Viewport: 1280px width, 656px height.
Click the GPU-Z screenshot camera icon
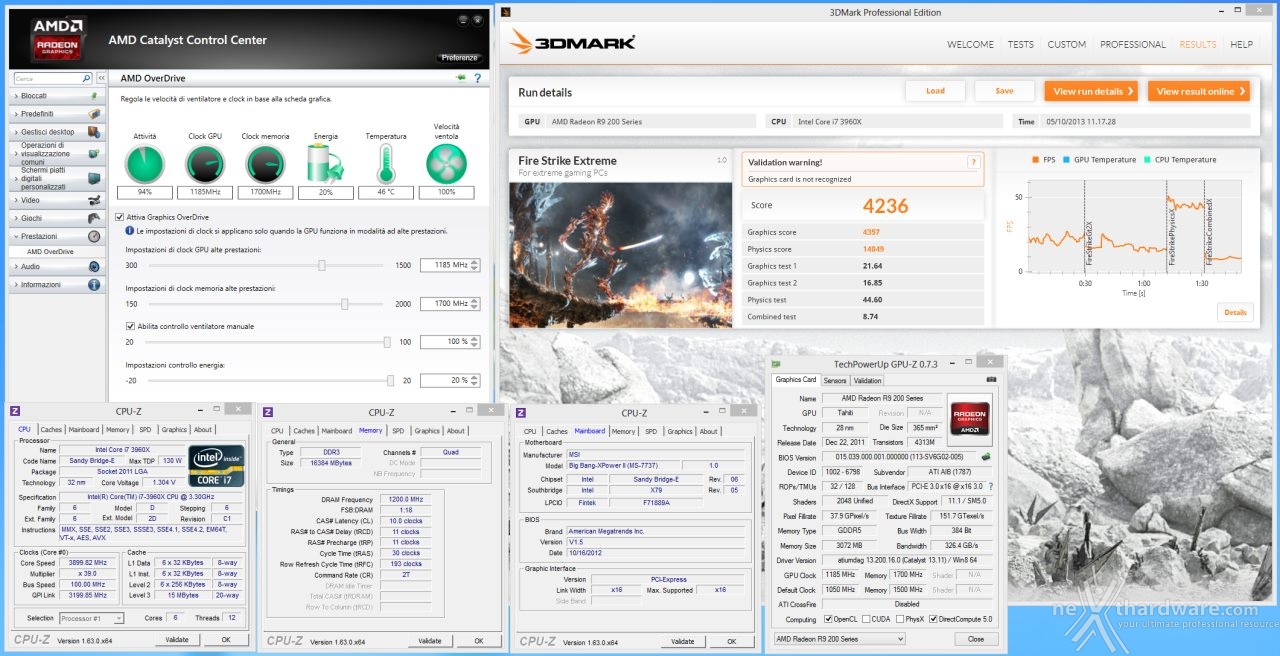[991, 380]
